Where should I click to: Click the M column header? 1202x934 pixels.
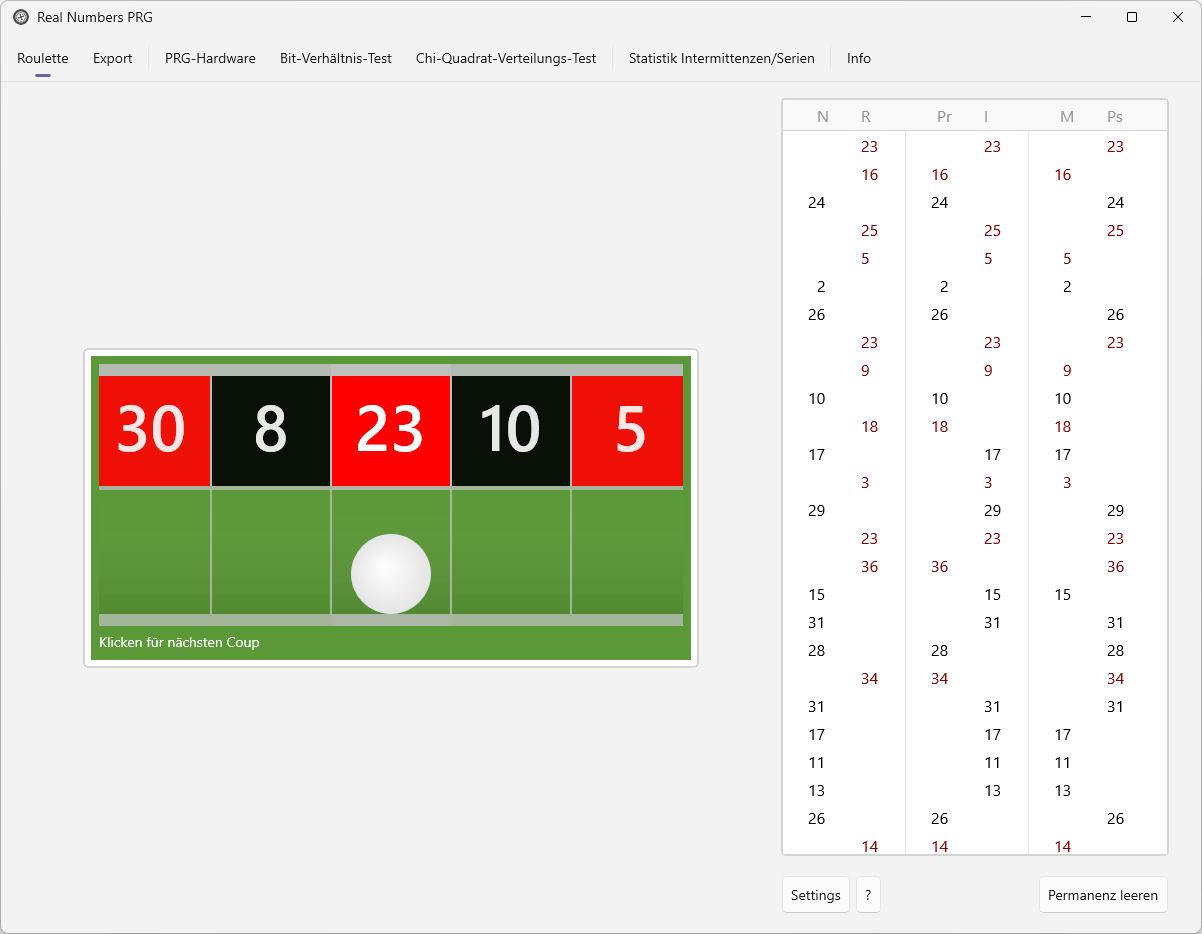(x=1067, y=116)
